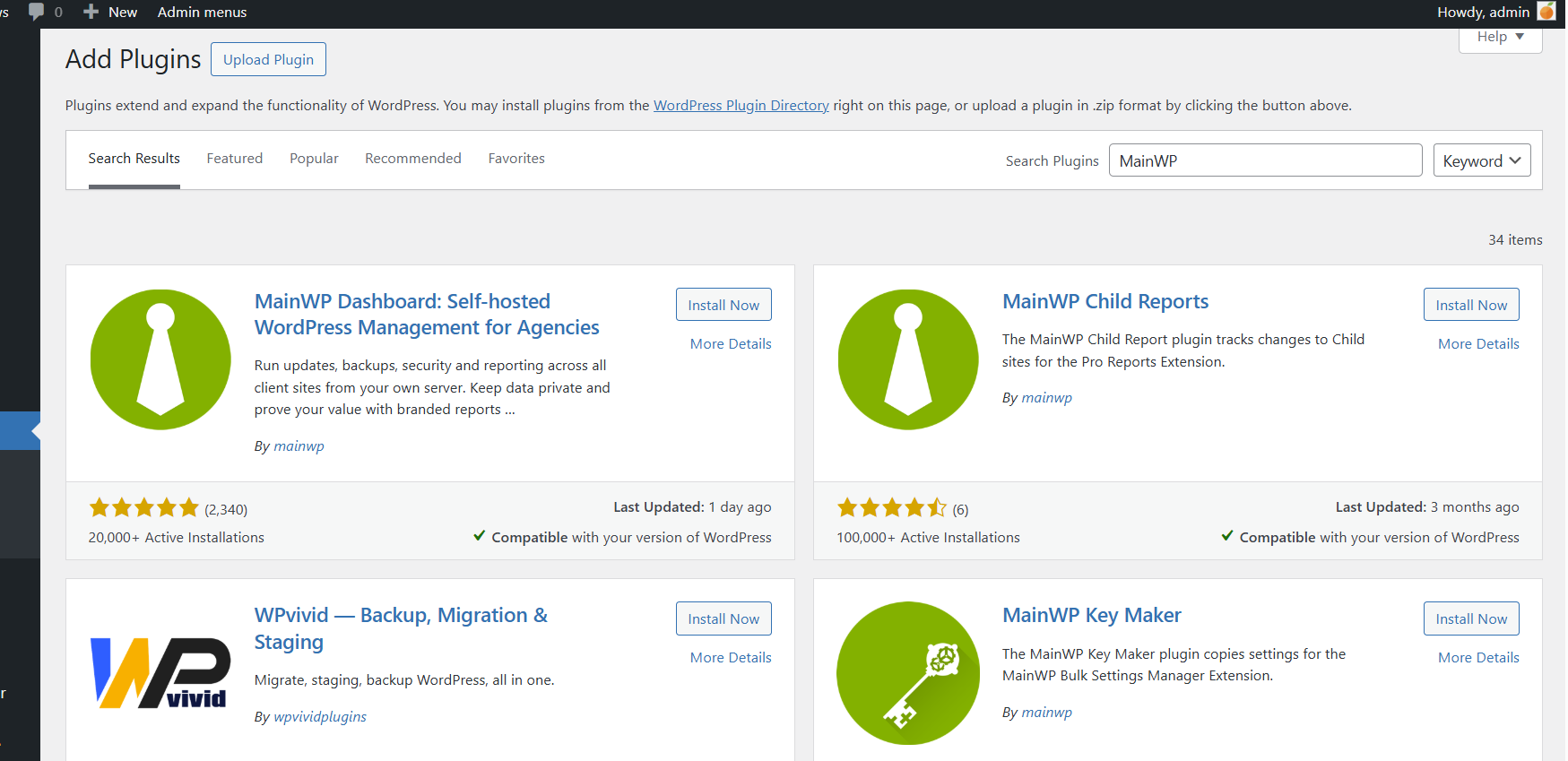Click the MainWP Child Reports plugin icon
Screen dimensions: 1568x761
(x=908, y=359)
